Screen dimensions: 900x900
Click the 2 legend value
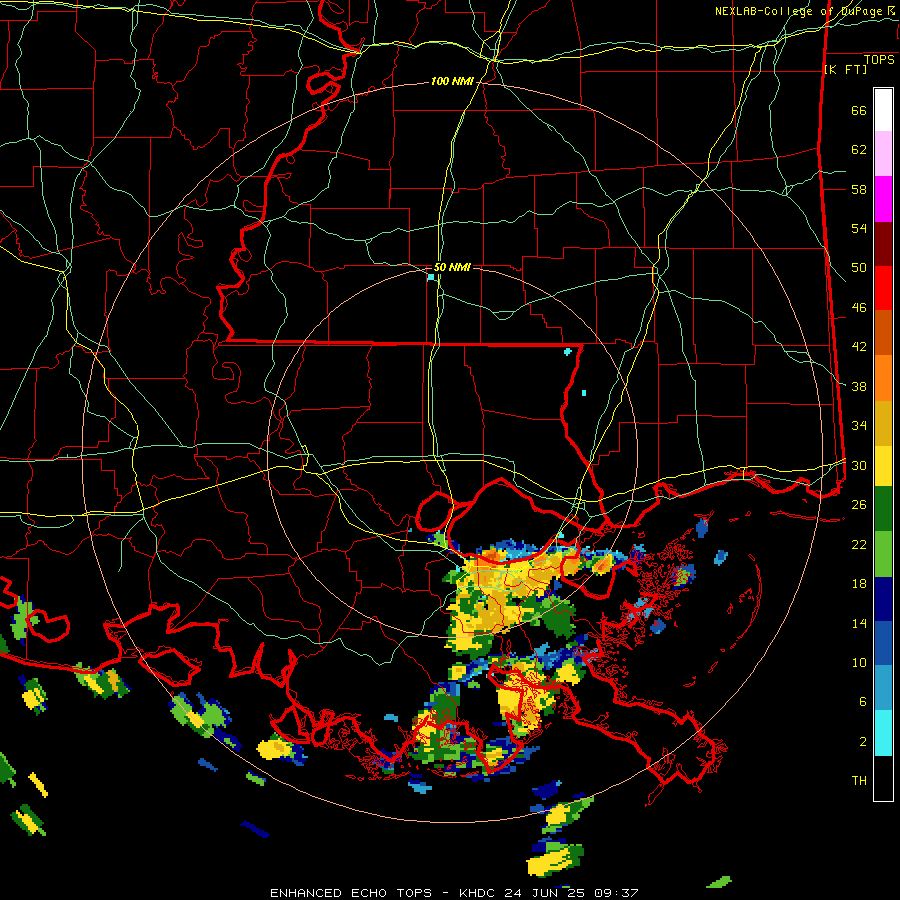[x=863, y=742]
